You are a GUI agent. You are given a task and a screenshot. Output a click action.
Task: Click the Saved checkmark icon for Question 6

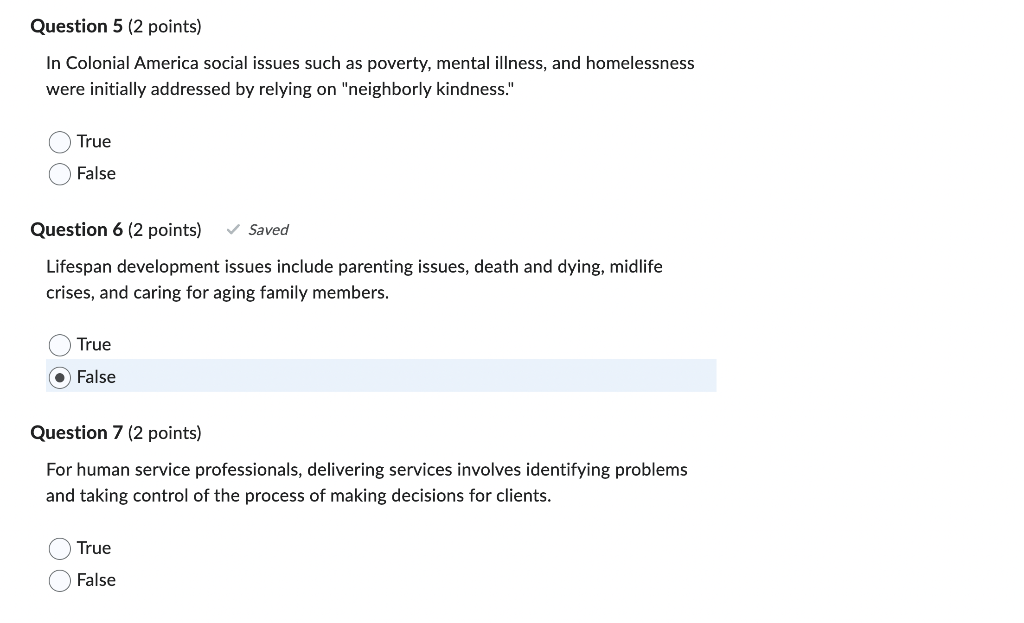231,229
